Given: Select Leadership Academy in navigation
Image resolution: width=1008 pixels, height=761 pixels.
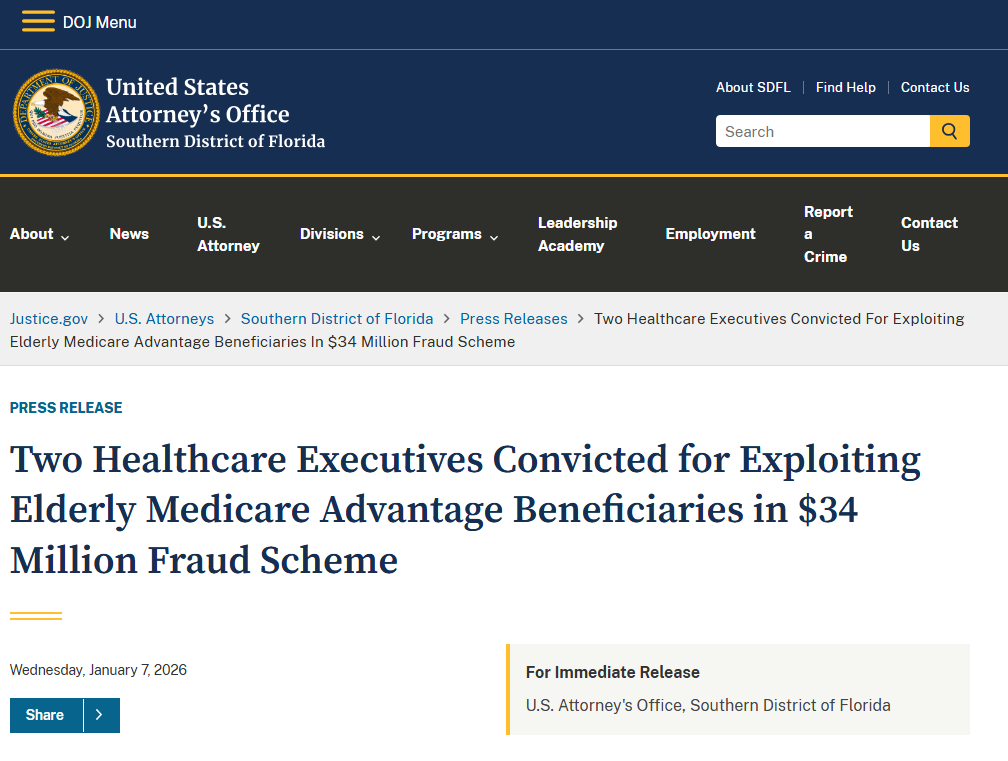Looking at the screenshot, I should [x=577, y=234].
